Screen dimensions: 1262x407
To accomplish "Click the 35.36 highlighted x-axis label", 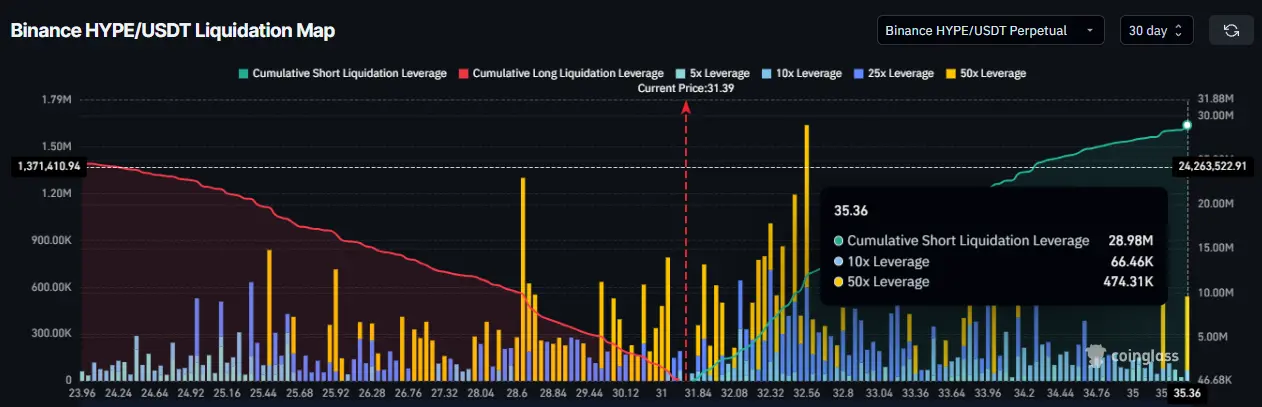I will 1188,393.
